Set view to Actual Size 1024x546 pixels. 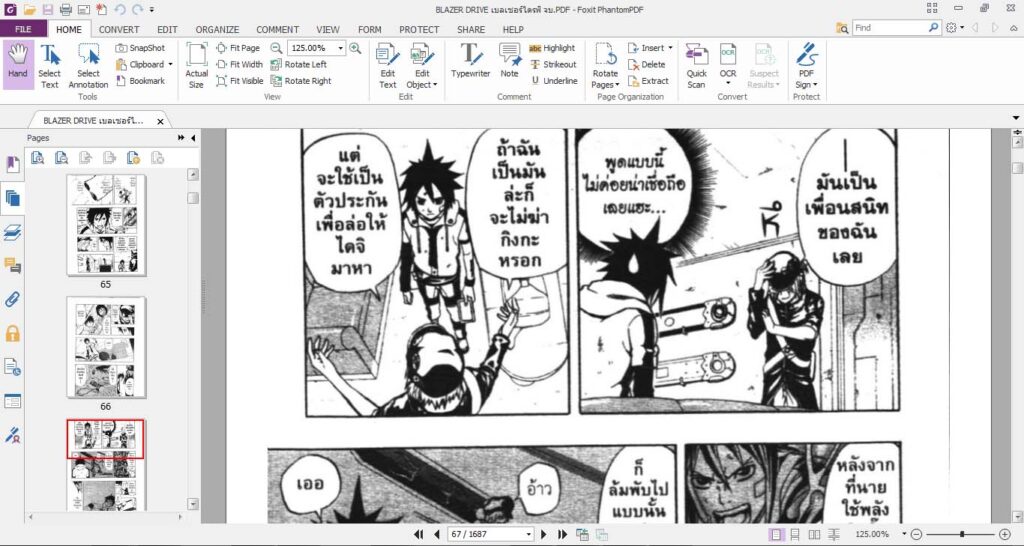[x=197, y=66]
